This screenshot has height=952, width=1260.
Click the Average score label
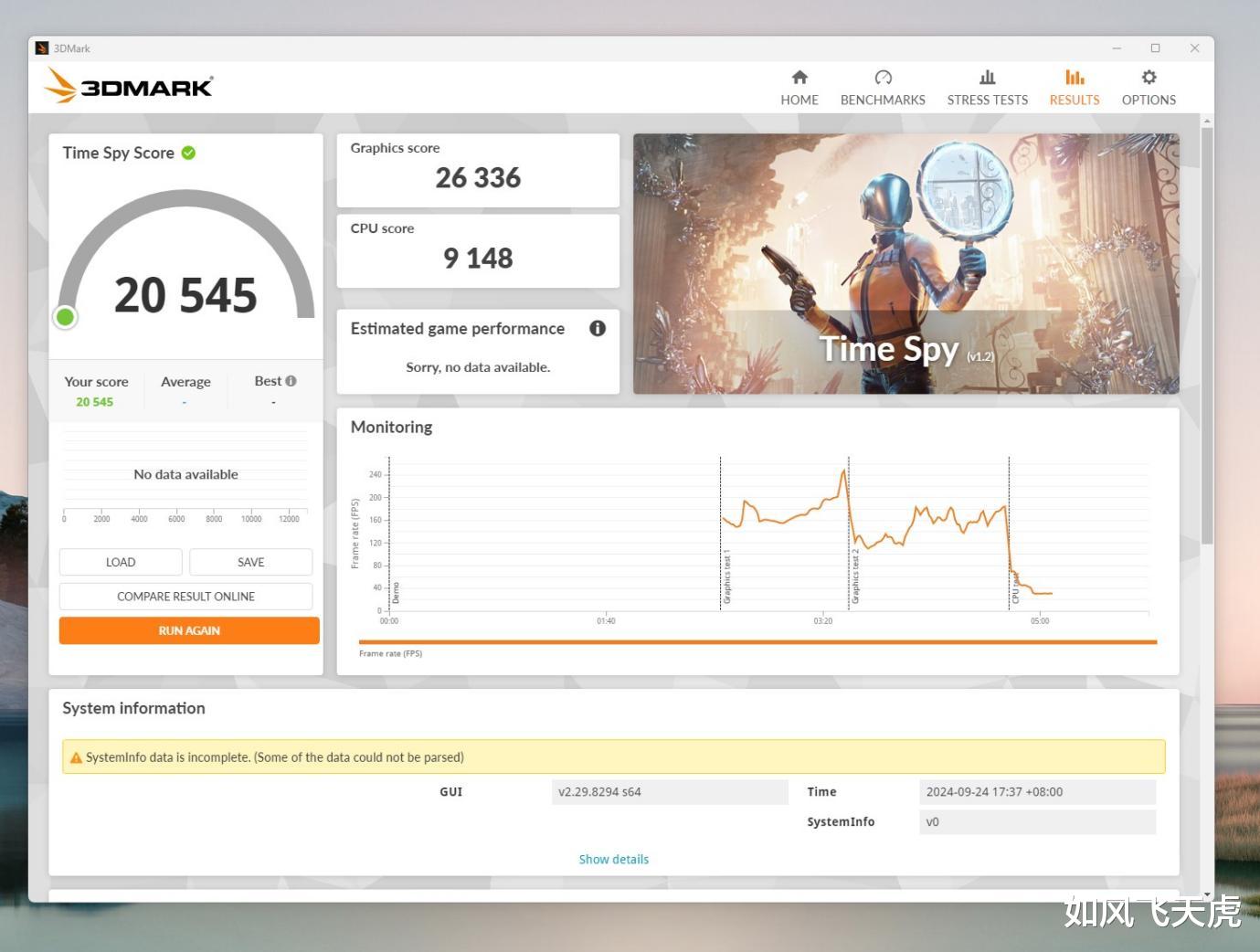[x=185, y=382]
